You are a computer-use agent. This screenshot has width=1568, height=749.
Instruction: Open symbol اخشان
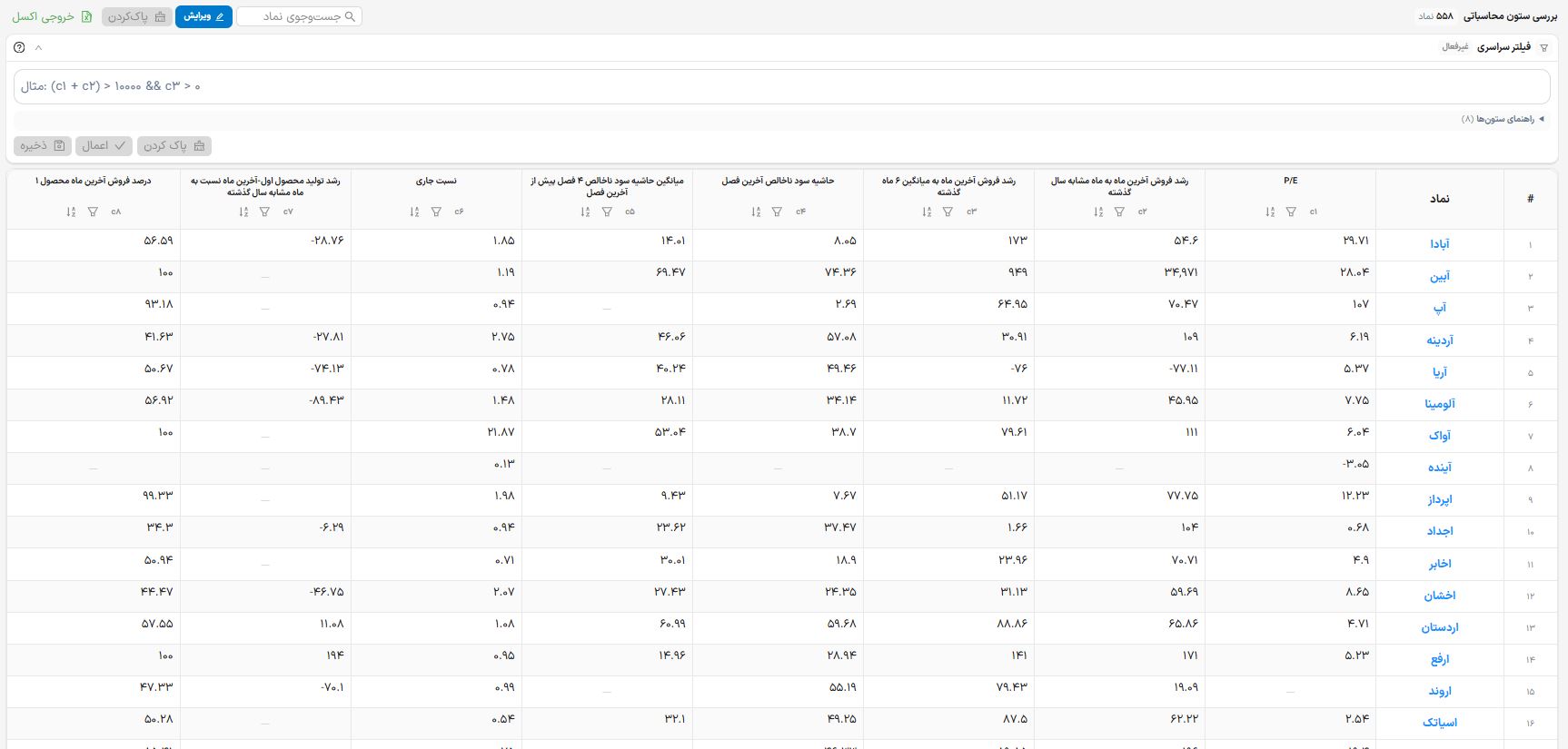[x=1440, y=596]
